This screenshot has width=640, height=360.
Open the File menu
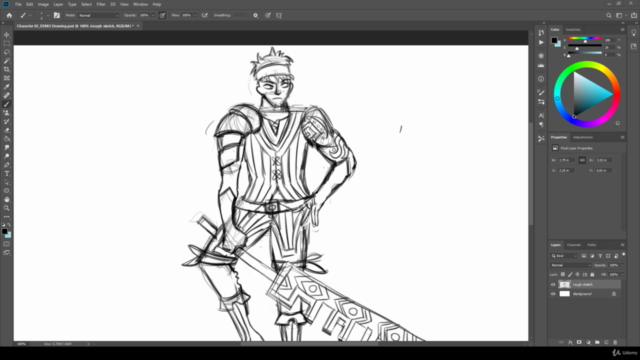[18, 4]
